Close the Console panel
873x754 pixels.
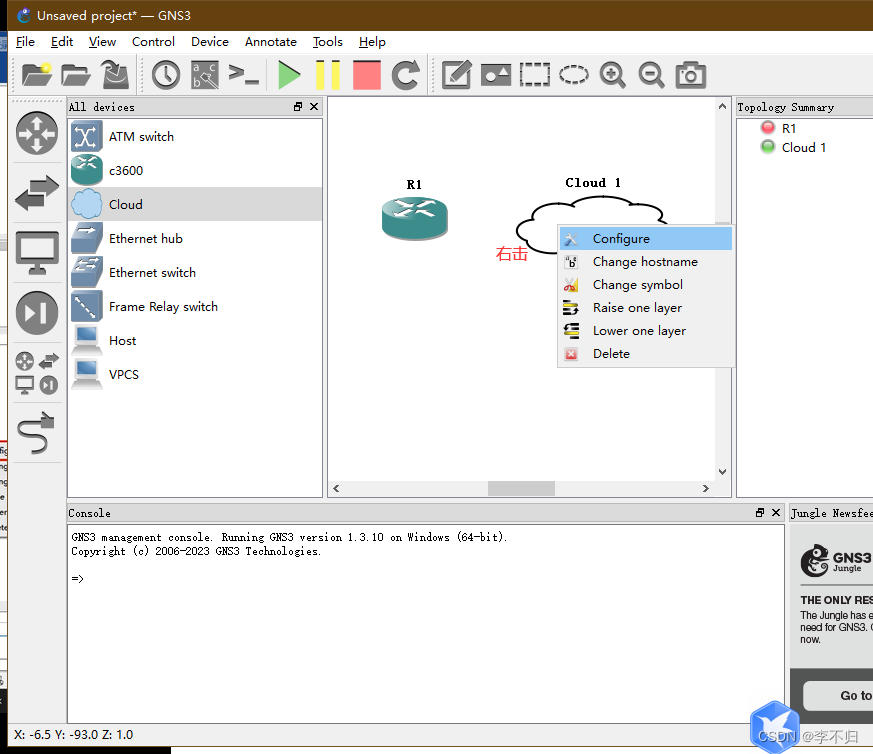tap(776, 512)
